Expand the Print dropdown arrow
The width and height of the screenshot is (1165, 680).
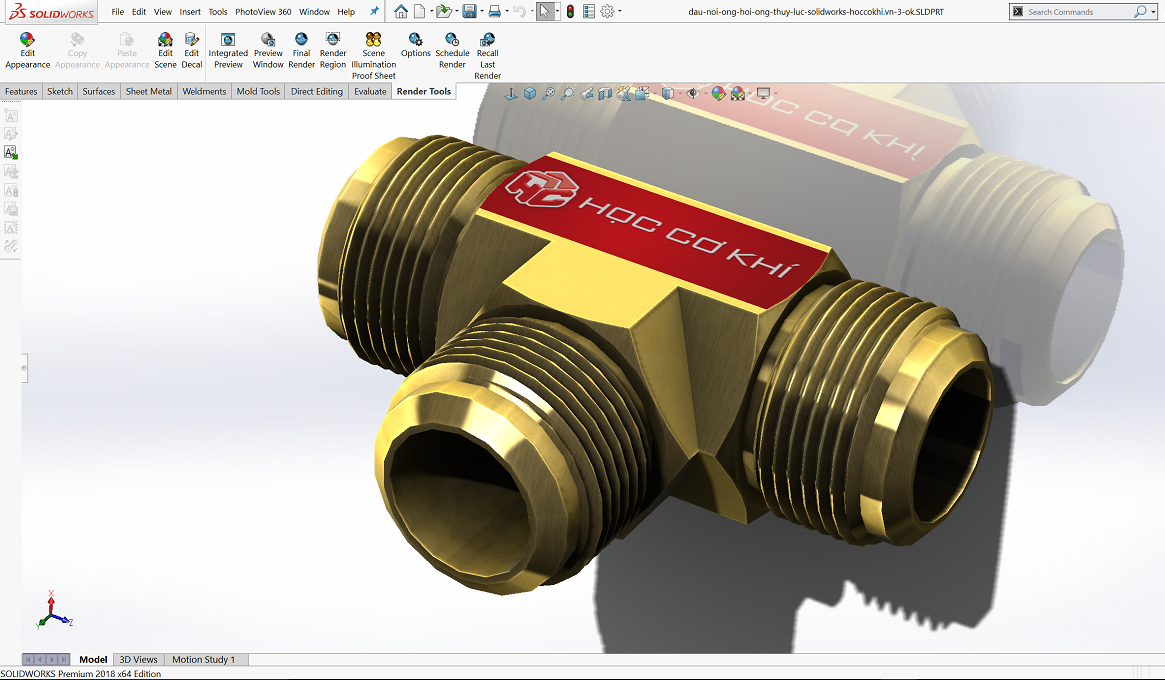(507, 11)
